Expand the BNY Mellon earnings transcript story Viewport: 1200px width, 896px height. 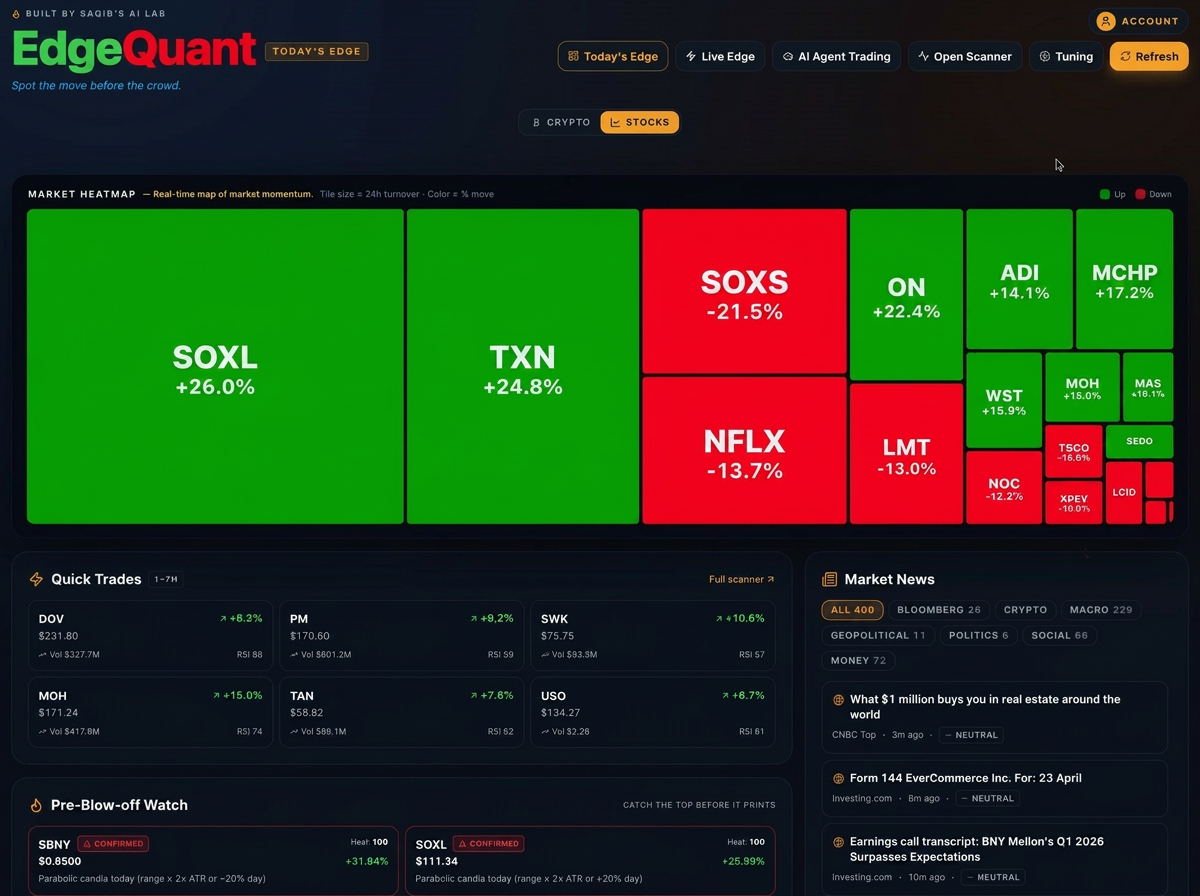[976, 849]
